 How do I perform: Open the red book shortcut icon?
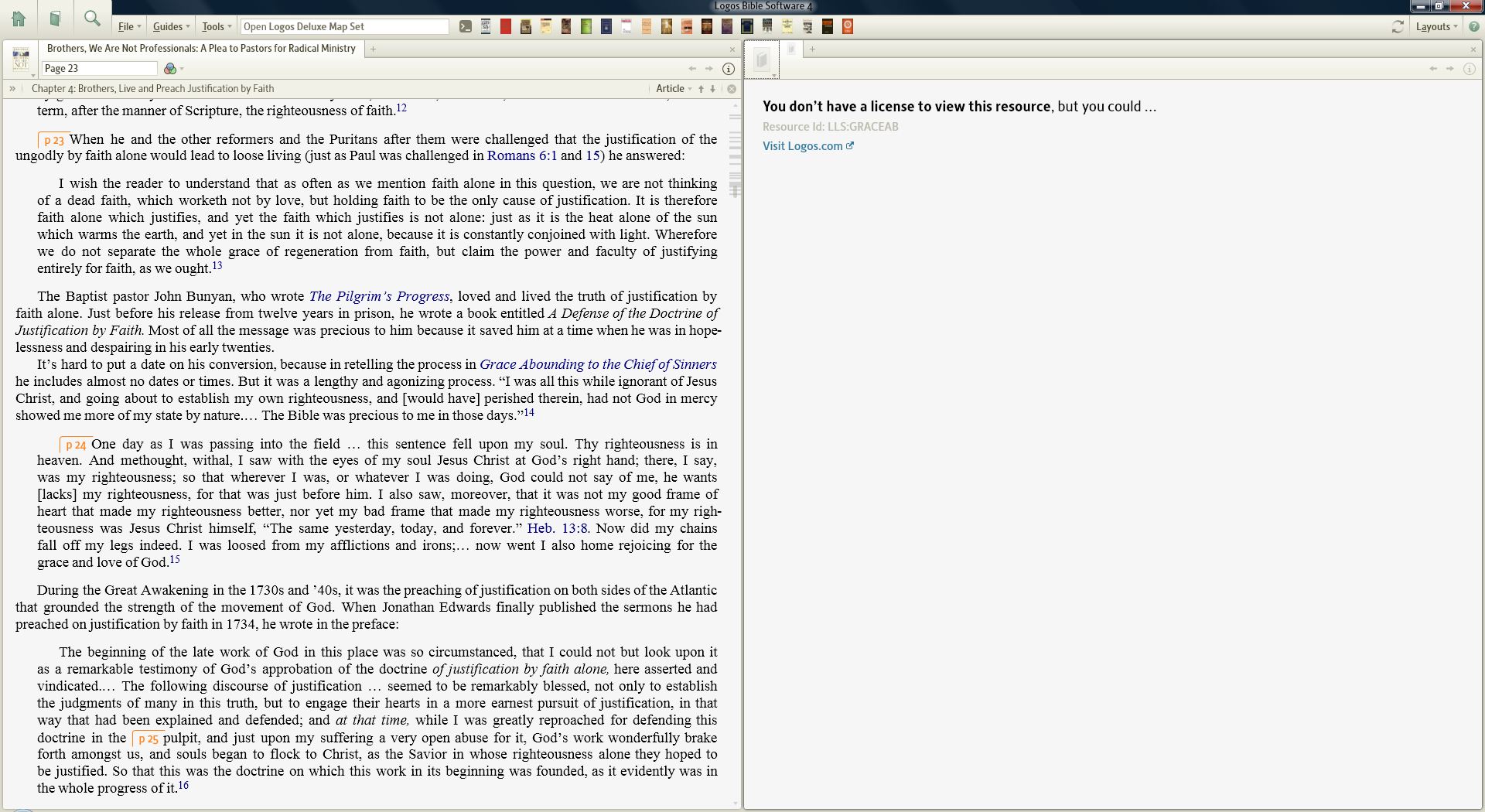[x=505, y=26]
